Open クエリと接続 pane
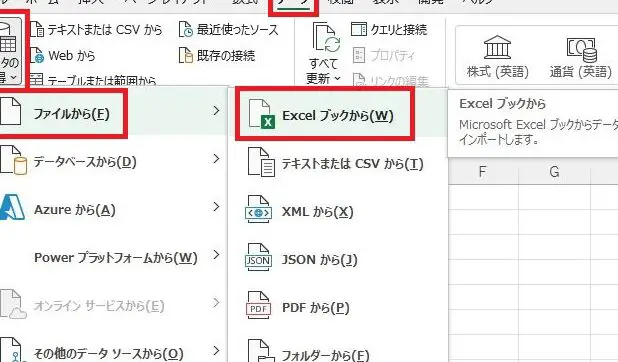618x362 pixels. 389,30
